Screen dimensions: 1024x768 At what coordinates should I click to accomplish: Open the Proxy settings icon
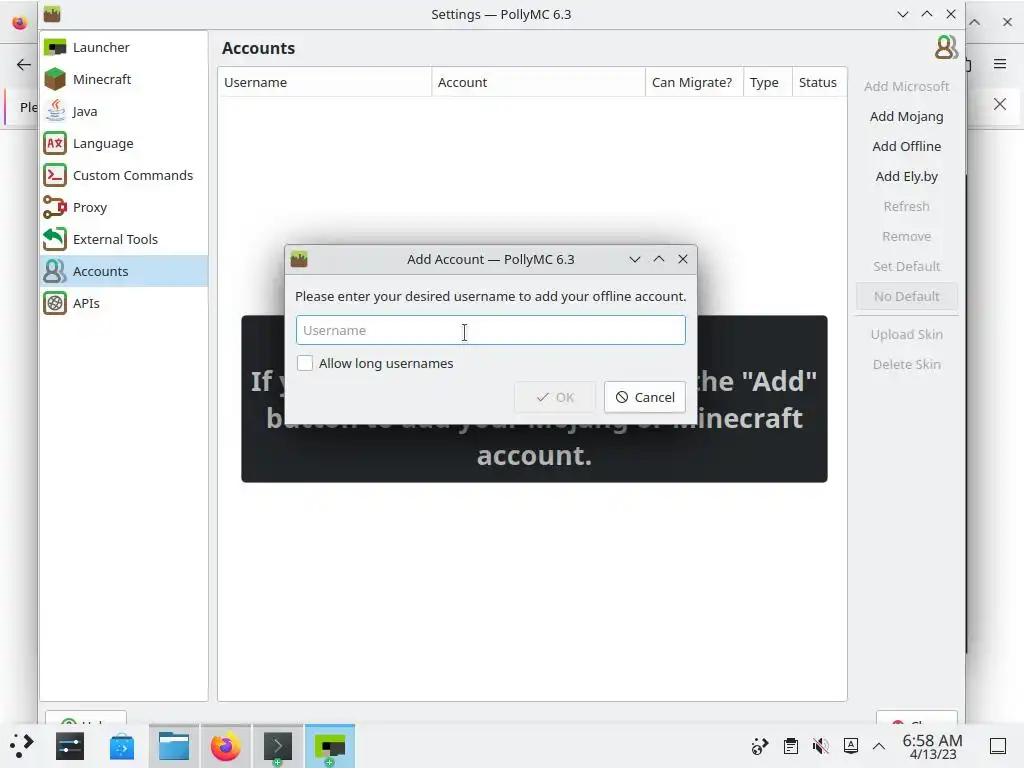pyautogui.click(x=55, y=208)
